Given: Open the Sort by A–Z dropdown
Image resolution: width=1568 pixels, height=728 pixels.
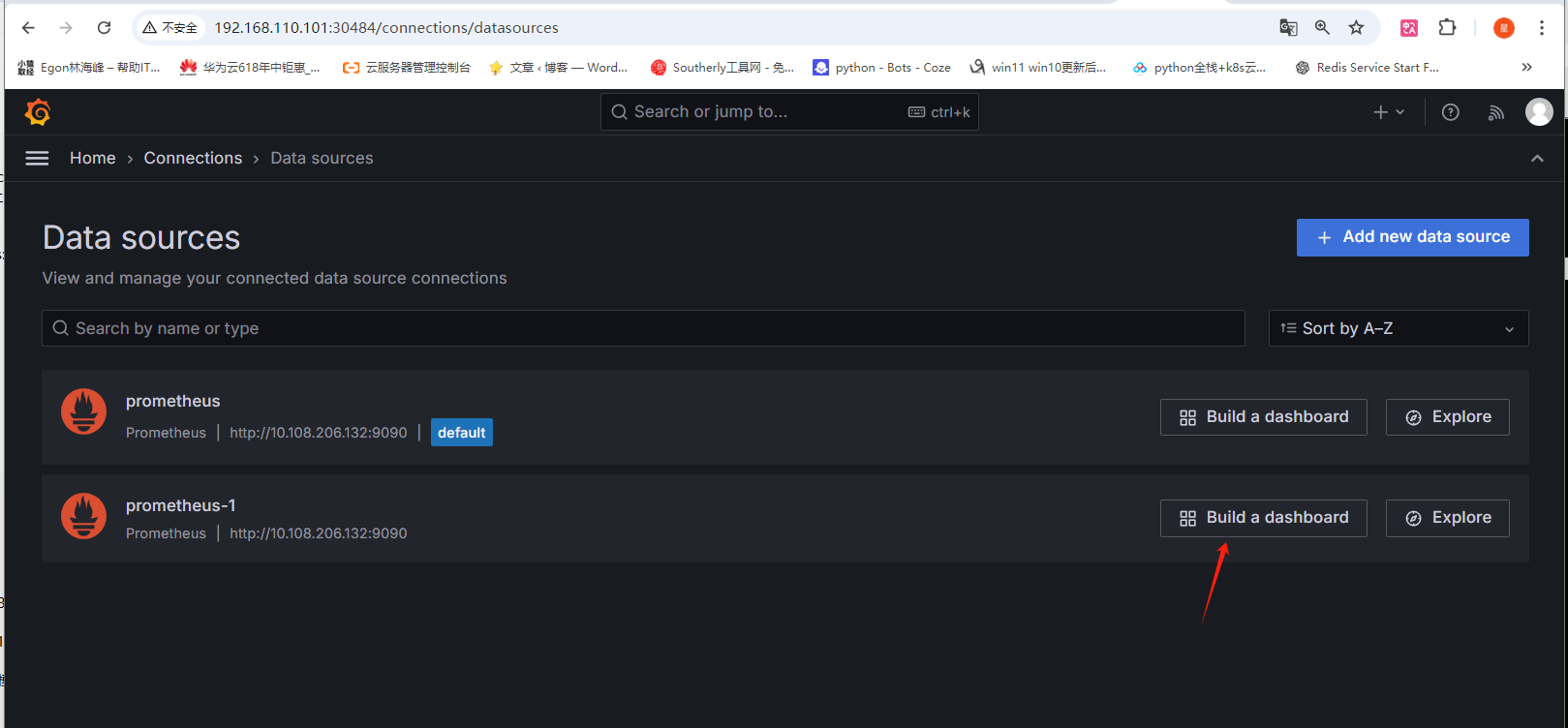Looking at the screenshot, I should pyautogui.click(x=1399, y=328).
